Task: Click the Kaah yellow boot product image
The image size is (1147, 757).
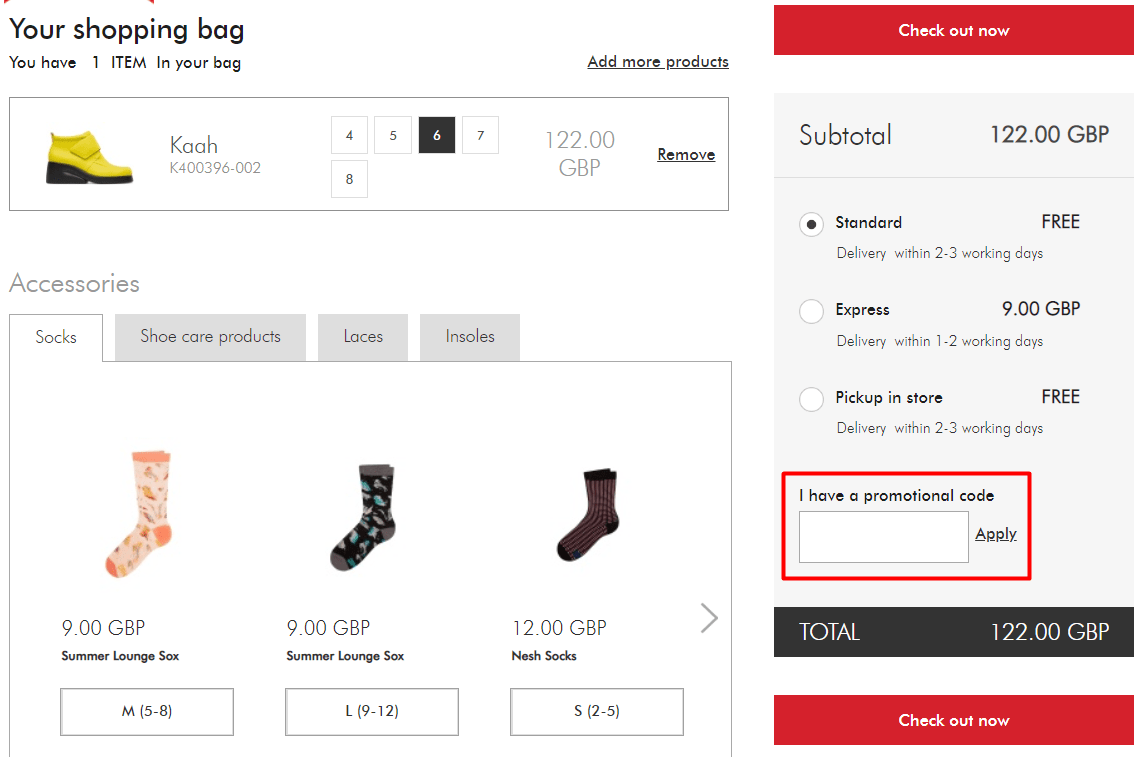Action: pos(88,155)
